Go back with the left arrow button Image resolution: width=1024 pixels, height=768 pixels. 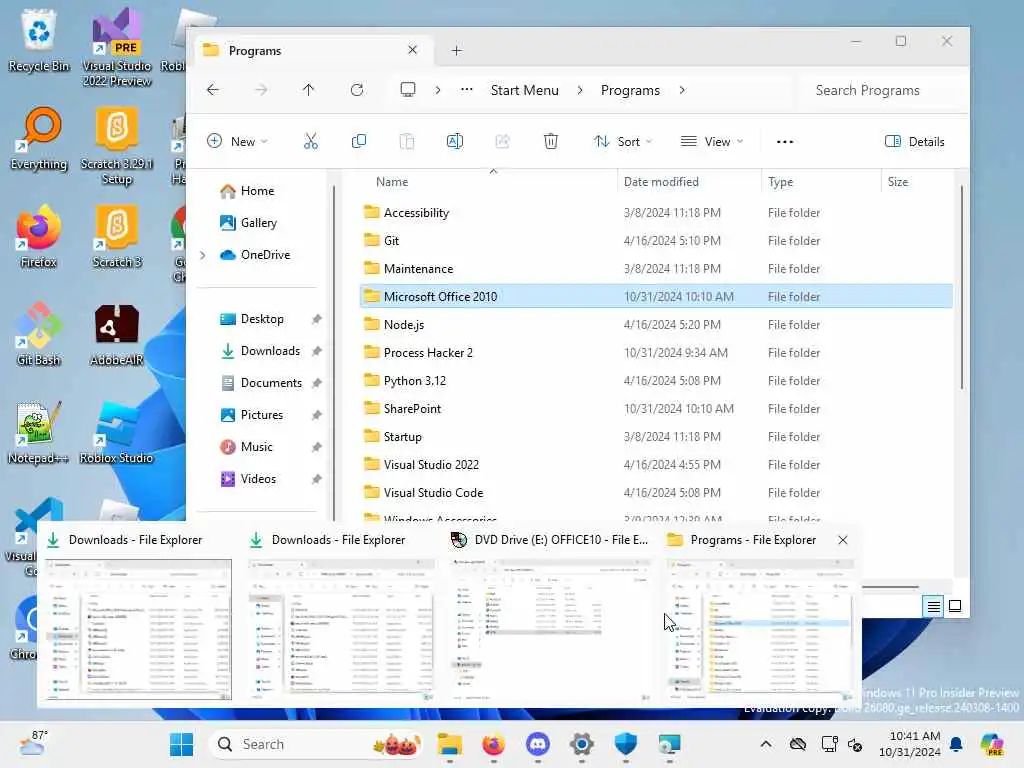(213, 90)
